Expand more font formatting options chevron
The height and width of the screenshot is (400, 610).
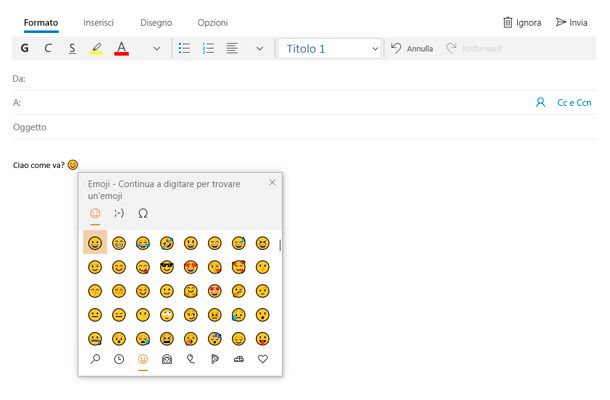[x=156, y=49]
